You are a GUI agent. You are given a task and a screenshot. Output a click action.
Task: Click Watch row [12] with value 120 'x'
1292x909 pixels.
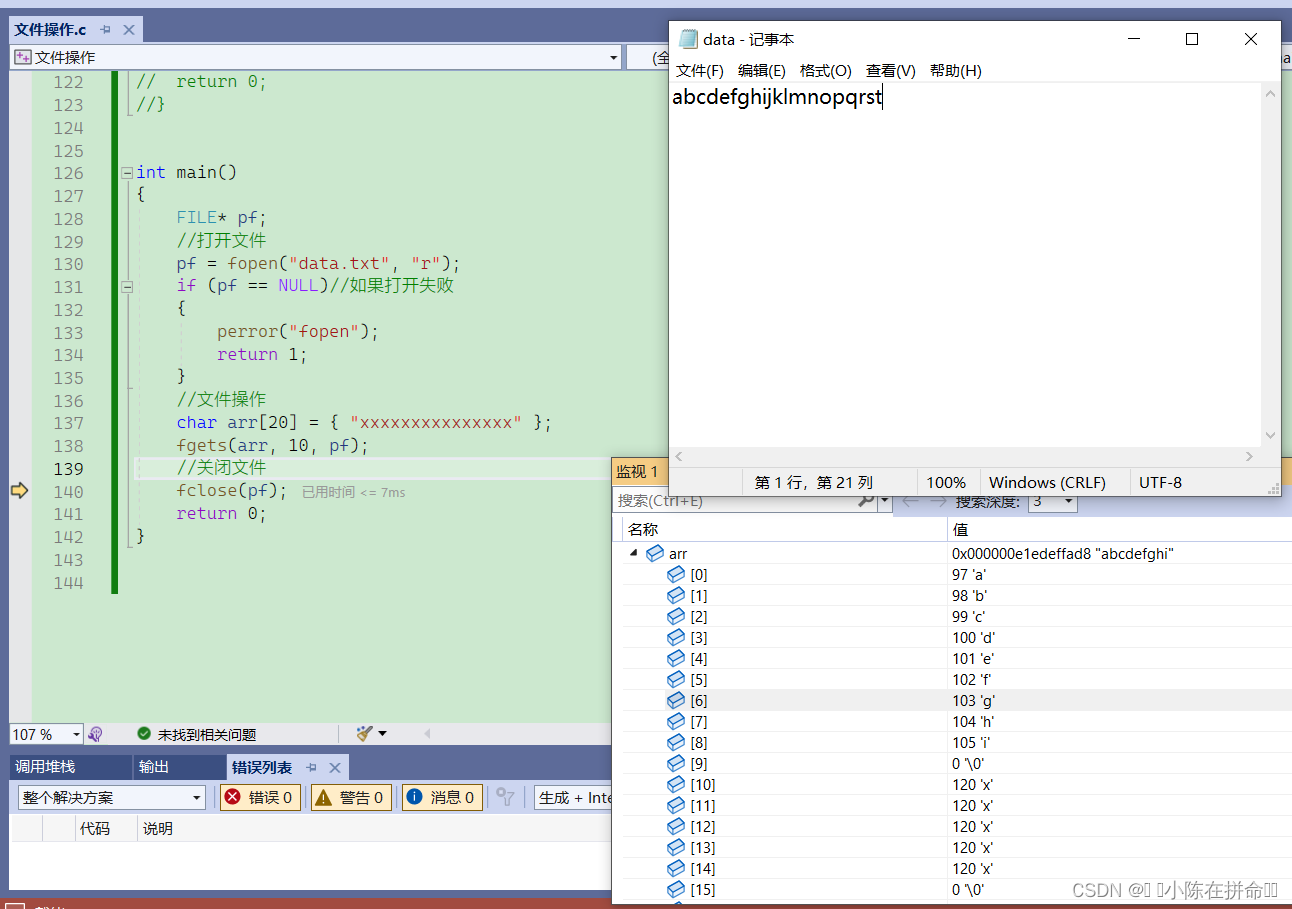tap(957, 826)
